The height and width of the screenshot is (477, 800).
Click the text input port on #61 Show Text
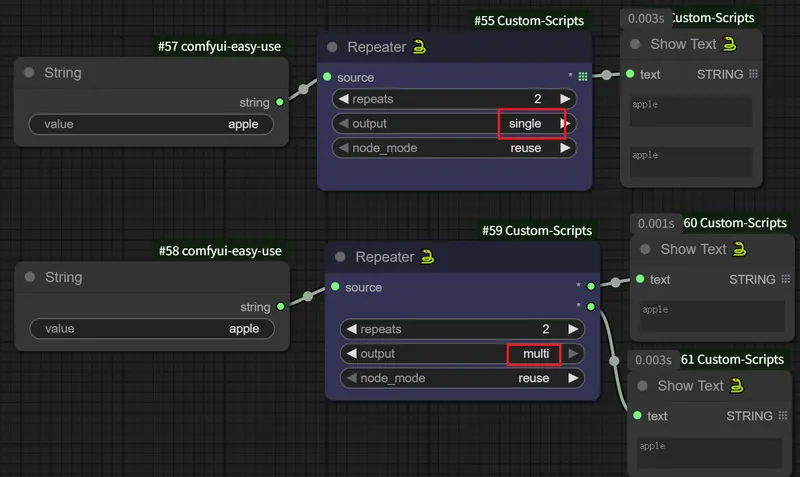coord(637,415)
